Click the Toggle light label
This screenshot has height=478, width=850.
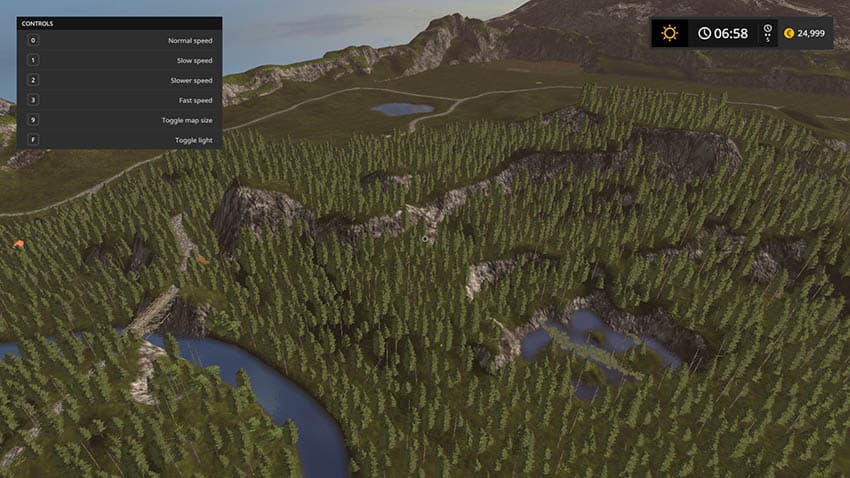pyautogui.click(x=194, y=140)
